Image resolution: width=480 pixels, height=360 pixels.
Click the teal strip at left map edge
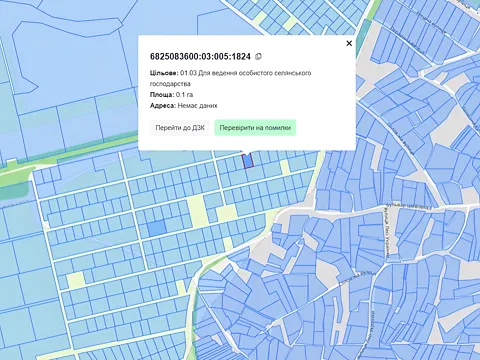click(14, 192)
